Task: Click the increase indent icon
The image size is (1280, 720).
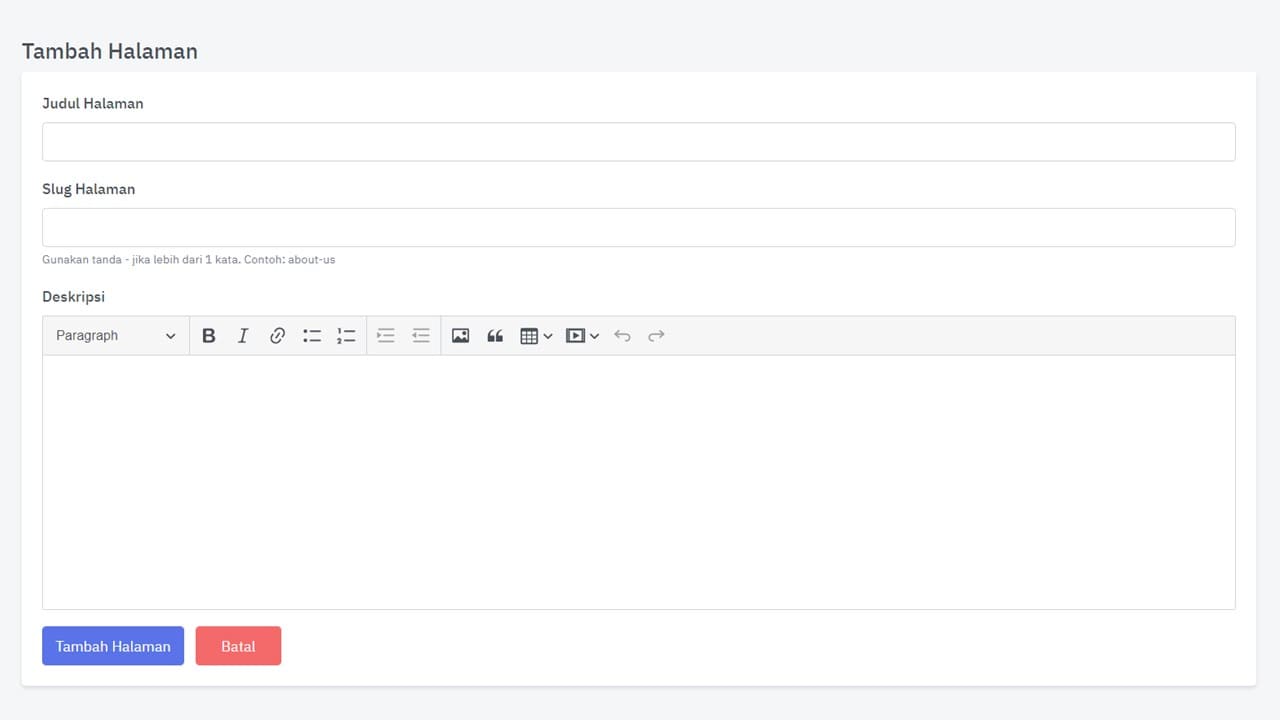Action: (x=386, y=336)
